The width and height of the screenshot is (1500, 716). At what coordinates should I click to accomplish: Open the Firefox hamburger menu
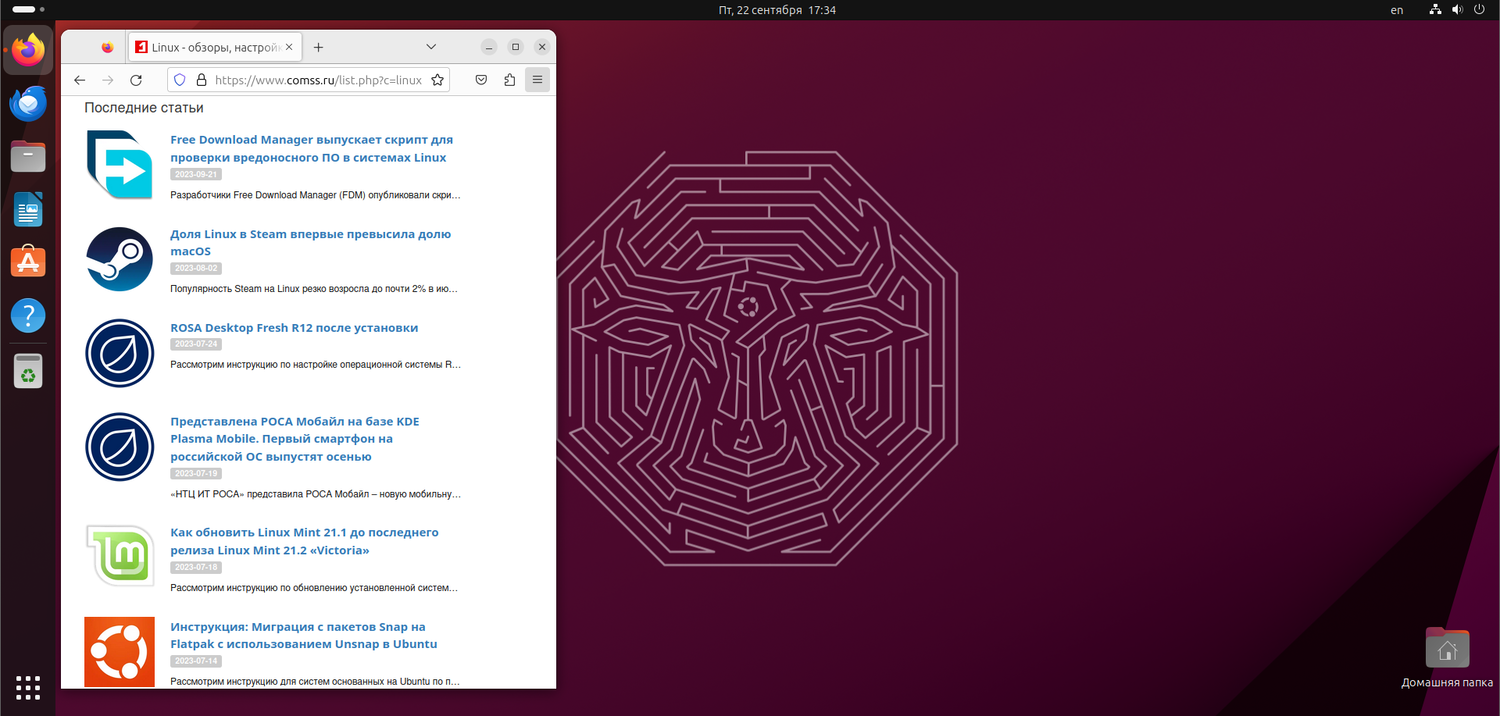(x=538, y=80)
